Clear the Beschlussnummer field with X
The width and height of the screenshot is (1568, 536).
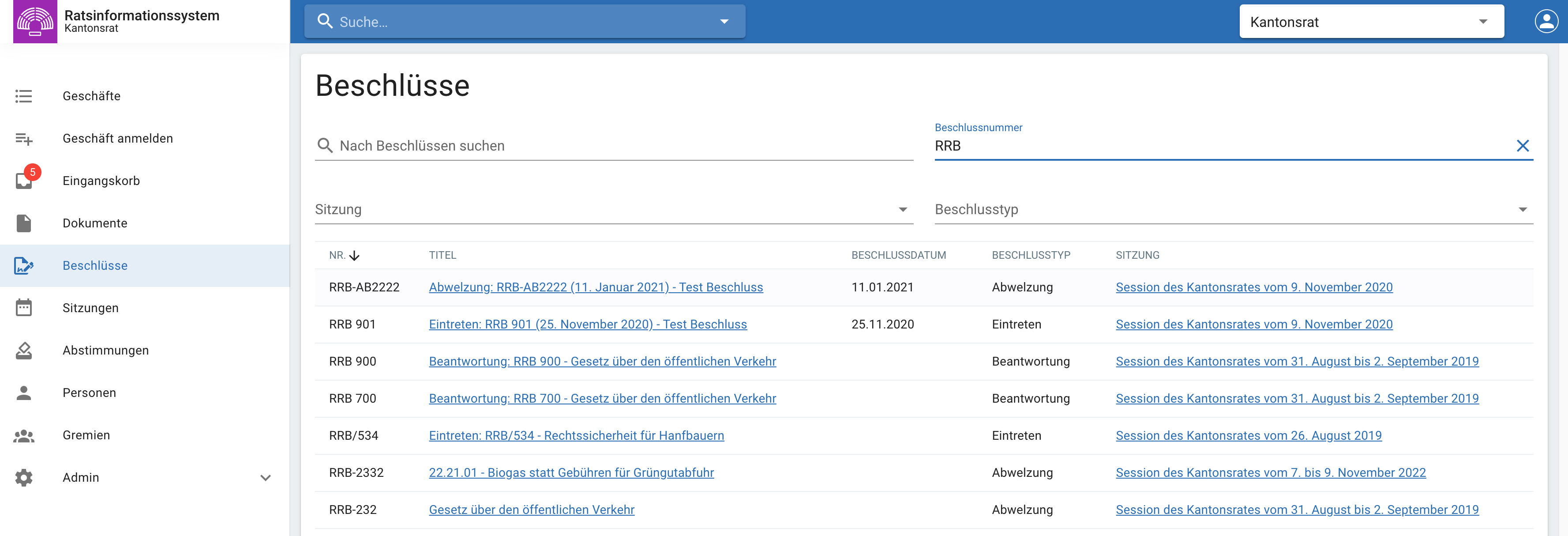pos(1523,146)
